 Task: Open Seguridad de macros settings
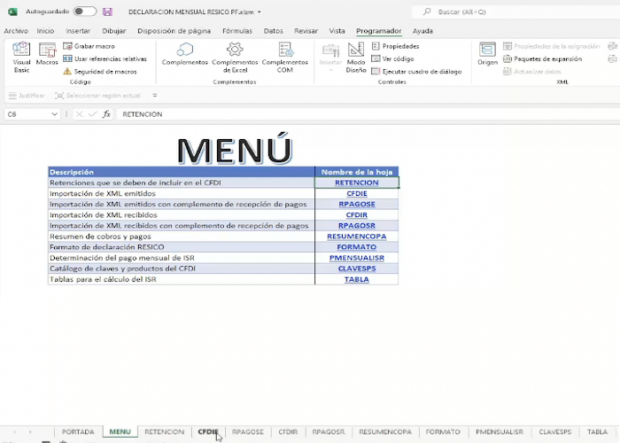coord(105,72)
